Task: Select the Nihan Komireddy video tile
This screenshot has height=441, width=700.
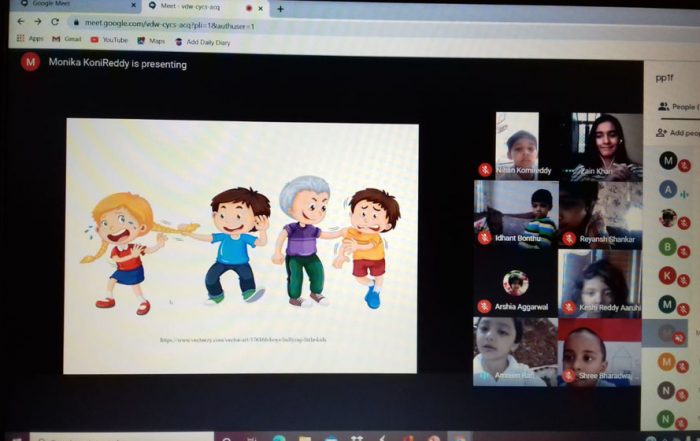Action: pyautogui.click(x=517, y=146)
